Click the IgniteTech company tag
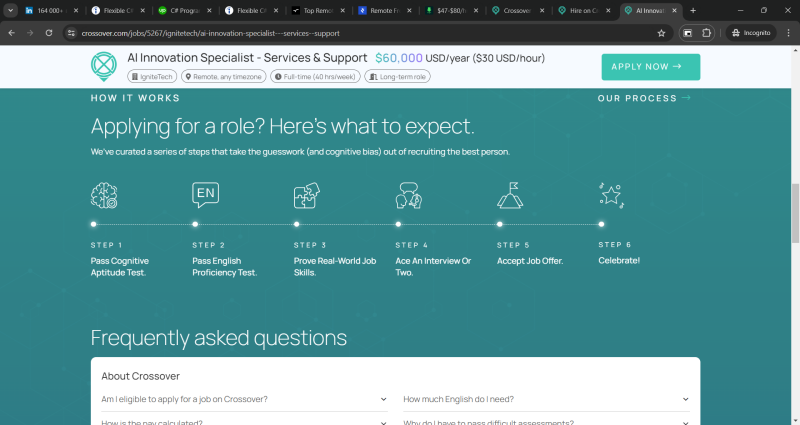Screen dimensions: 800x425 tap(152, 77)
